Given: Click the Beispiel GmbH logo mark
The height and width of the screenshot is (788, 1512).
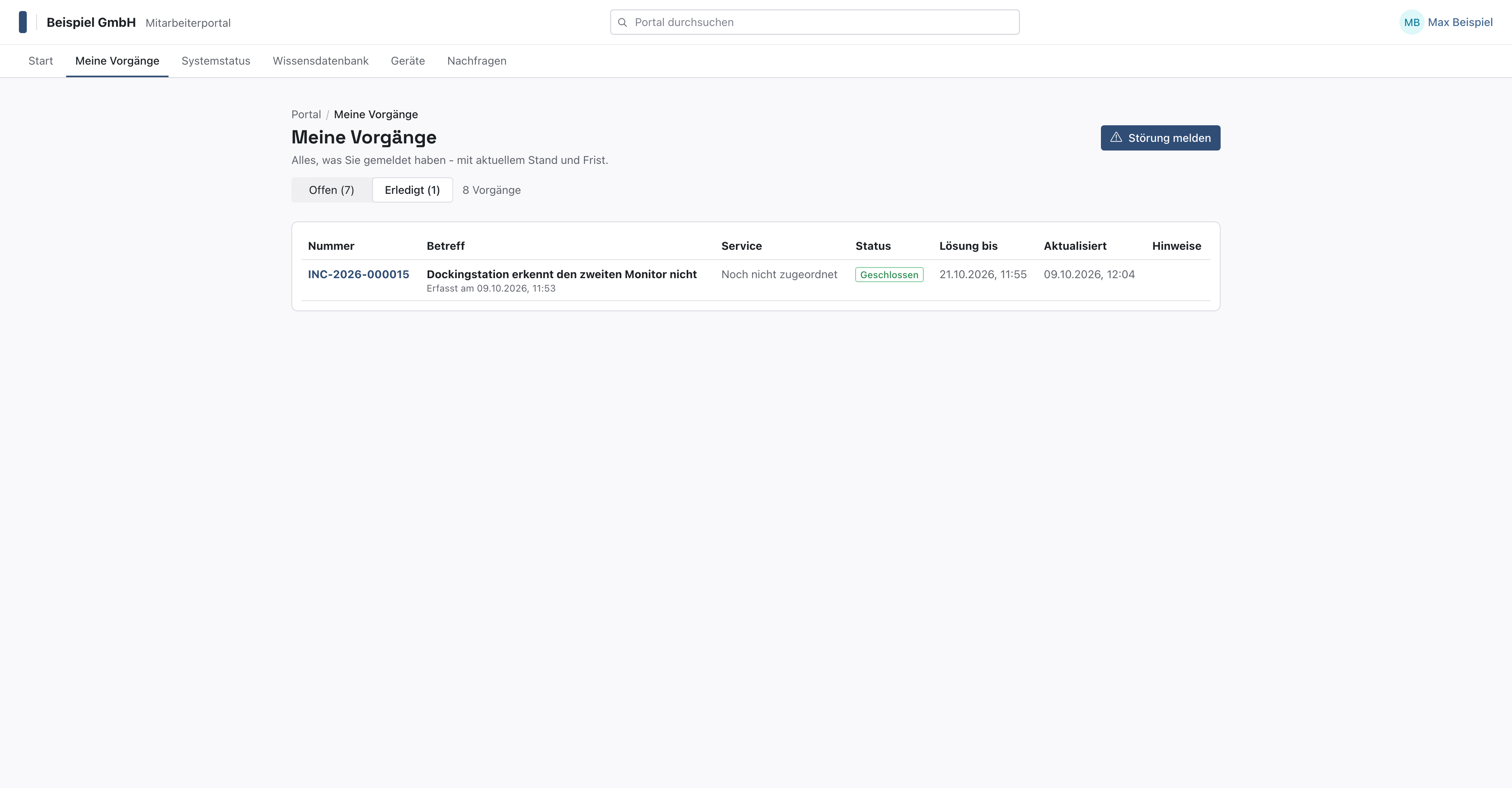Looking at the screenshot, I should point(23,22).
